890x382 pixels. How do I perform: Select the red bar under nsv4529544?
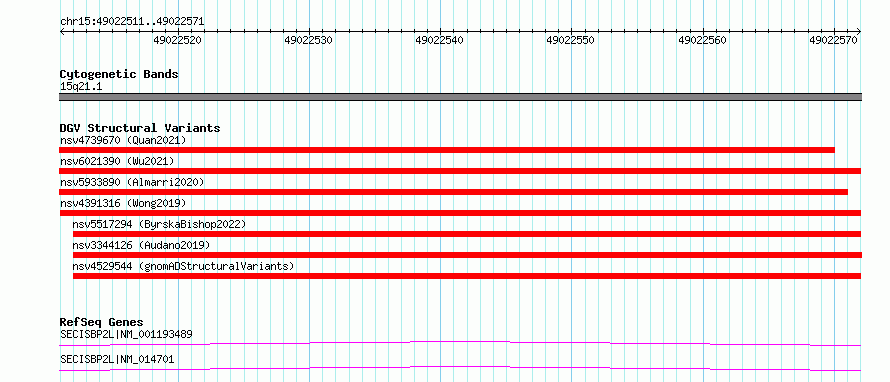coord(467,276)
